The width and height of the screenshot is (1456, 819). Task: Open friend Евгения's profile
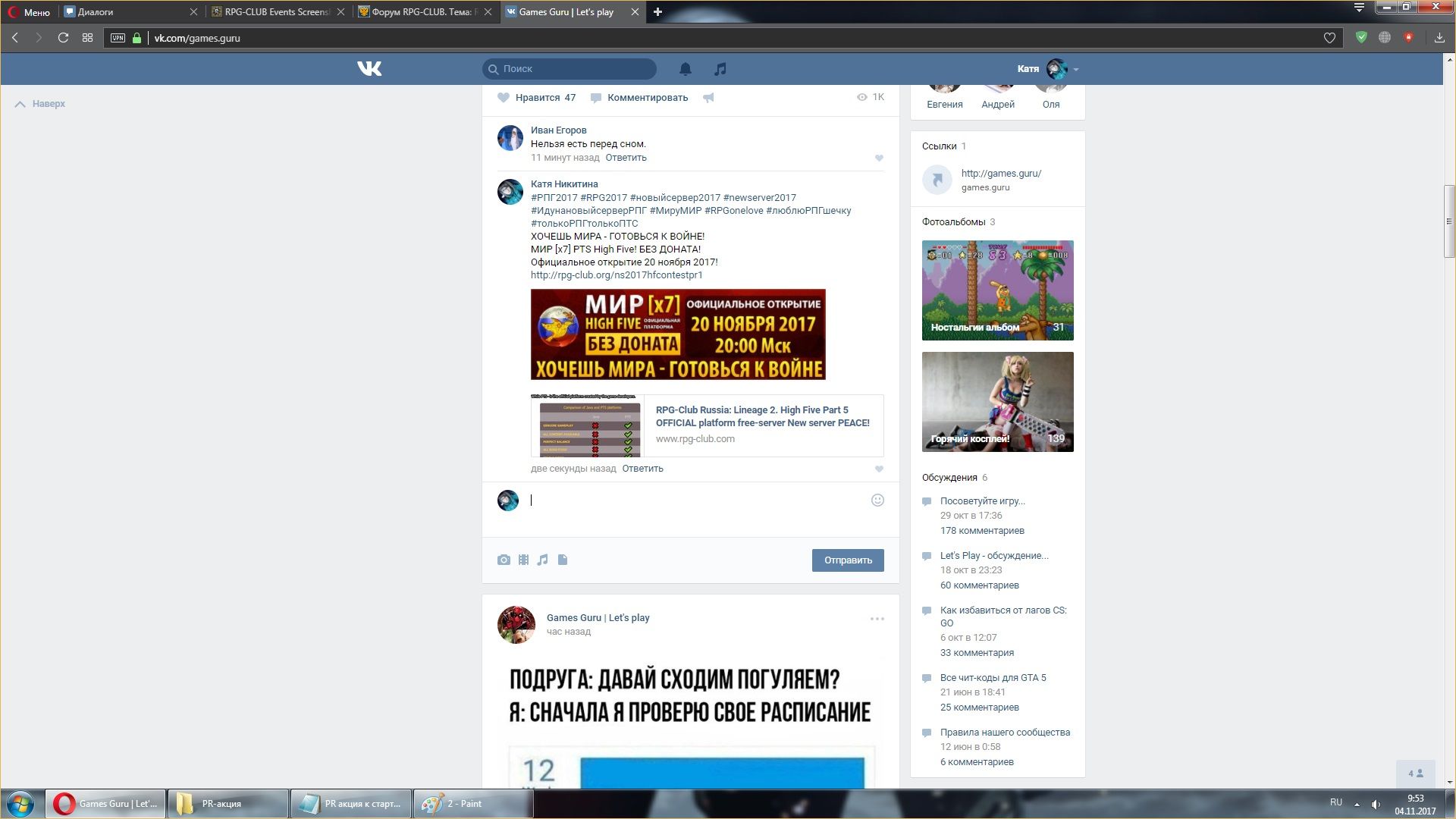(x=945, y=105)
